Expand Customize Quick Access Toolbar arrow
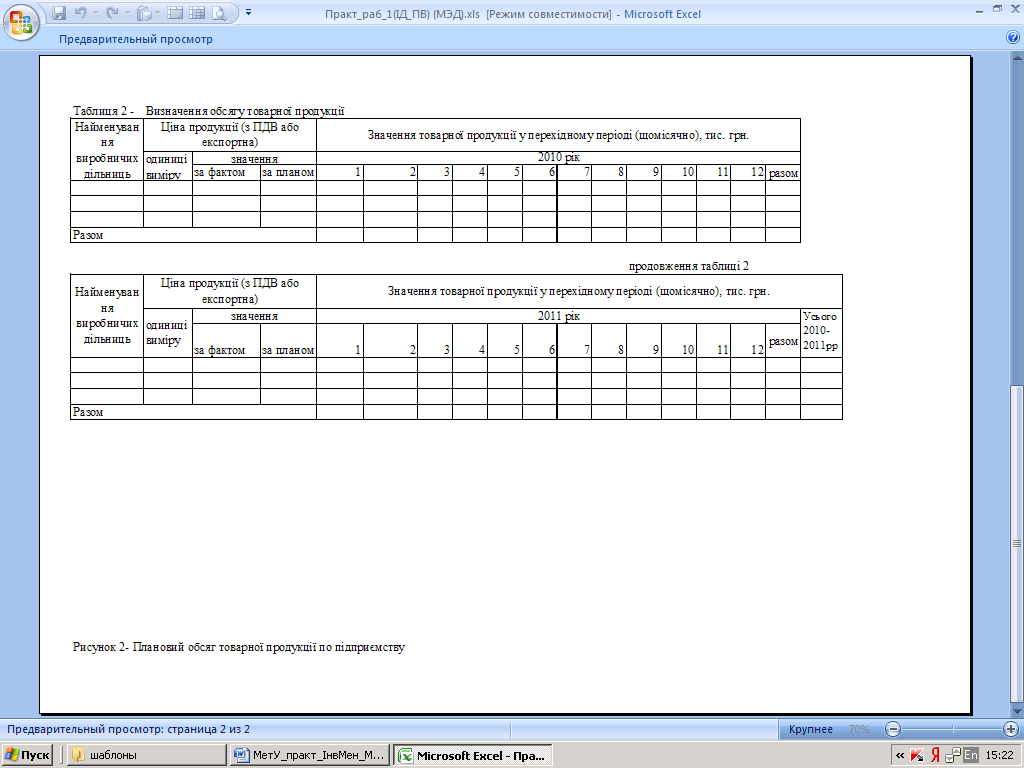 click(x=248, y=13)
